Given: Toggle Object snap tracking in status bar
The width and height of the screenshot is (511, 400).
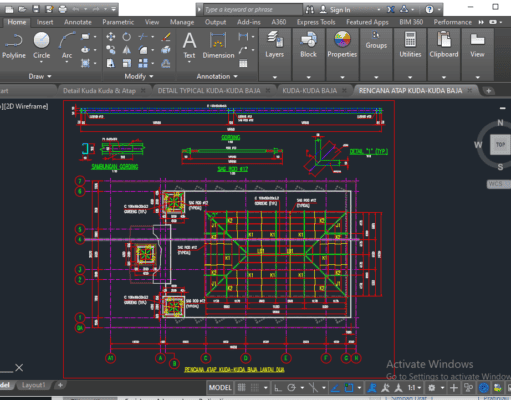Looking at the screenshot, I should (335, 387).
